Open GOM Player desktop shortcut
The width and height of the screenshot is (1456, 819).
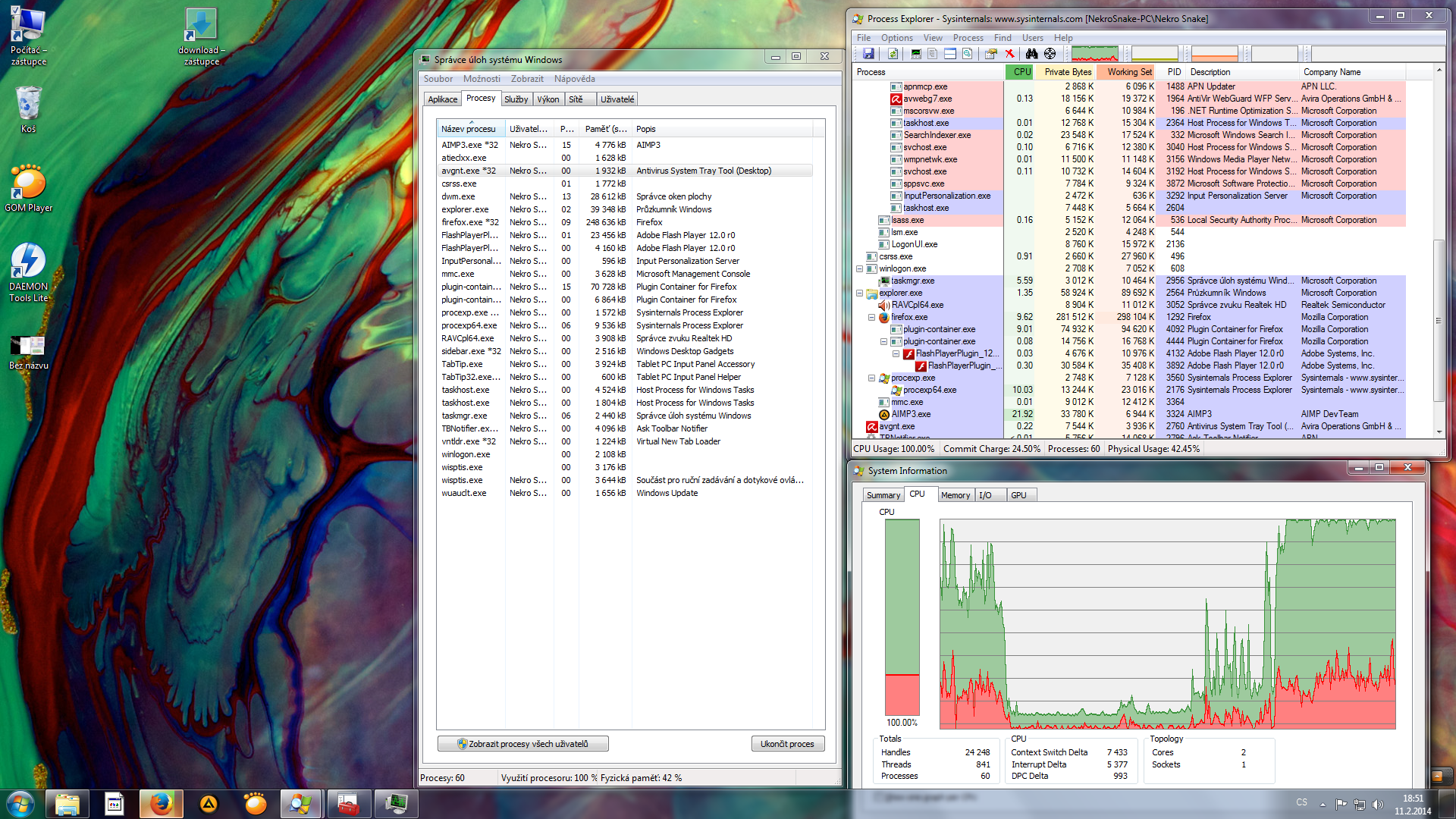coord(29,188)
